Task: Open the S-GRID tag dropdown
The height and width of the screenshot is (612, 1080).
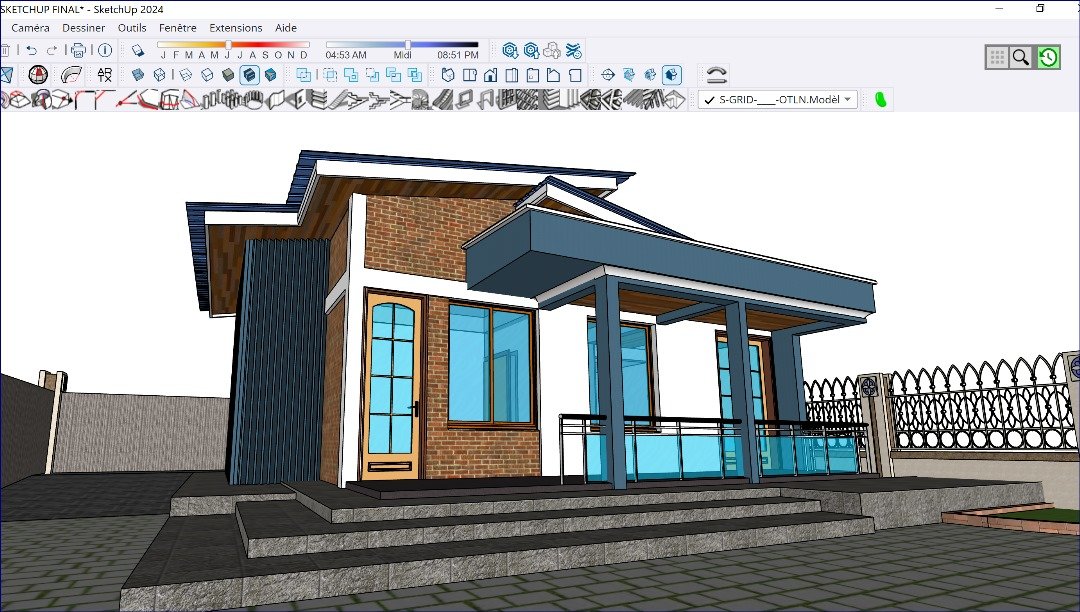Action: click(848, 99)
